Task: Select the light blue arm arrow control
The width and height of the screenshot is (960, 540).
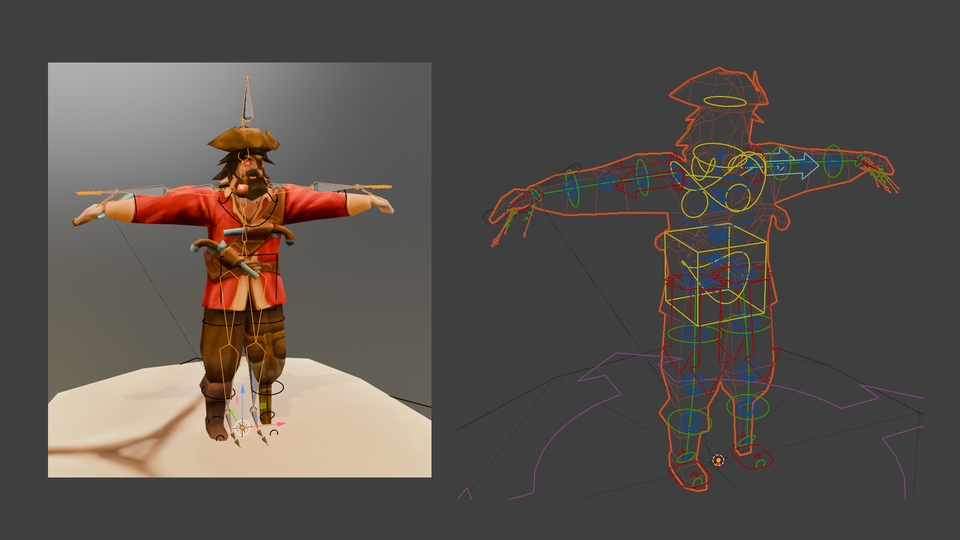Action: pos(800,163)
